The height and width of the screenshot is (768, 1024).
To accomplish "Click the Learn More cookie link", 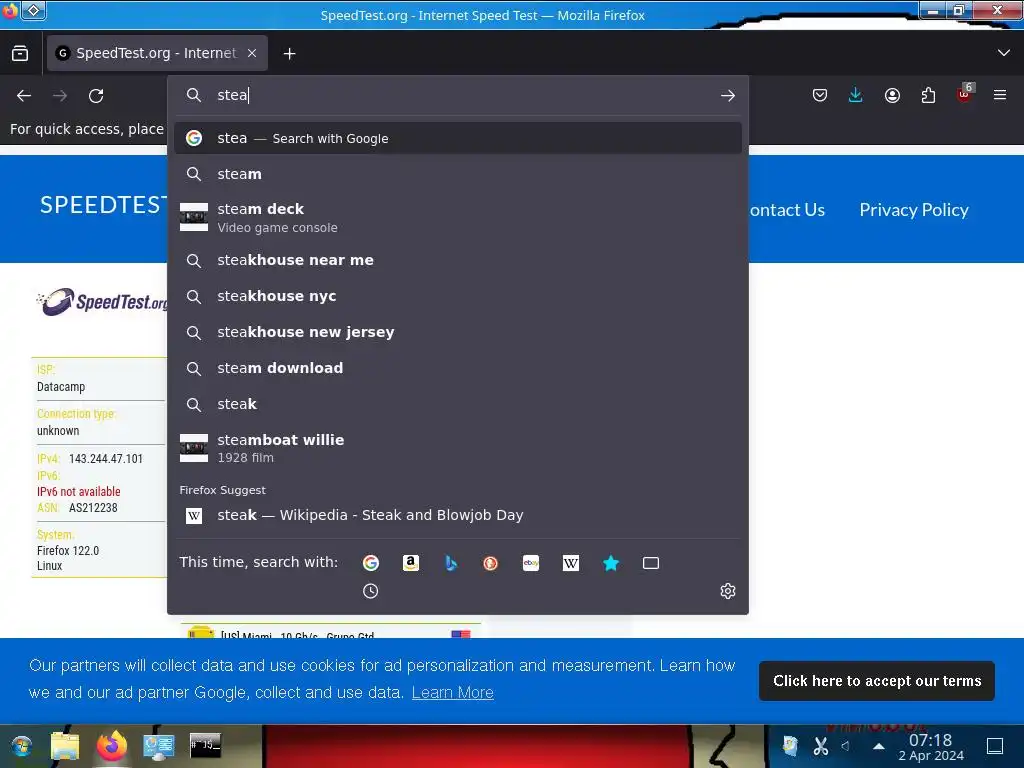I will [453, 692].
